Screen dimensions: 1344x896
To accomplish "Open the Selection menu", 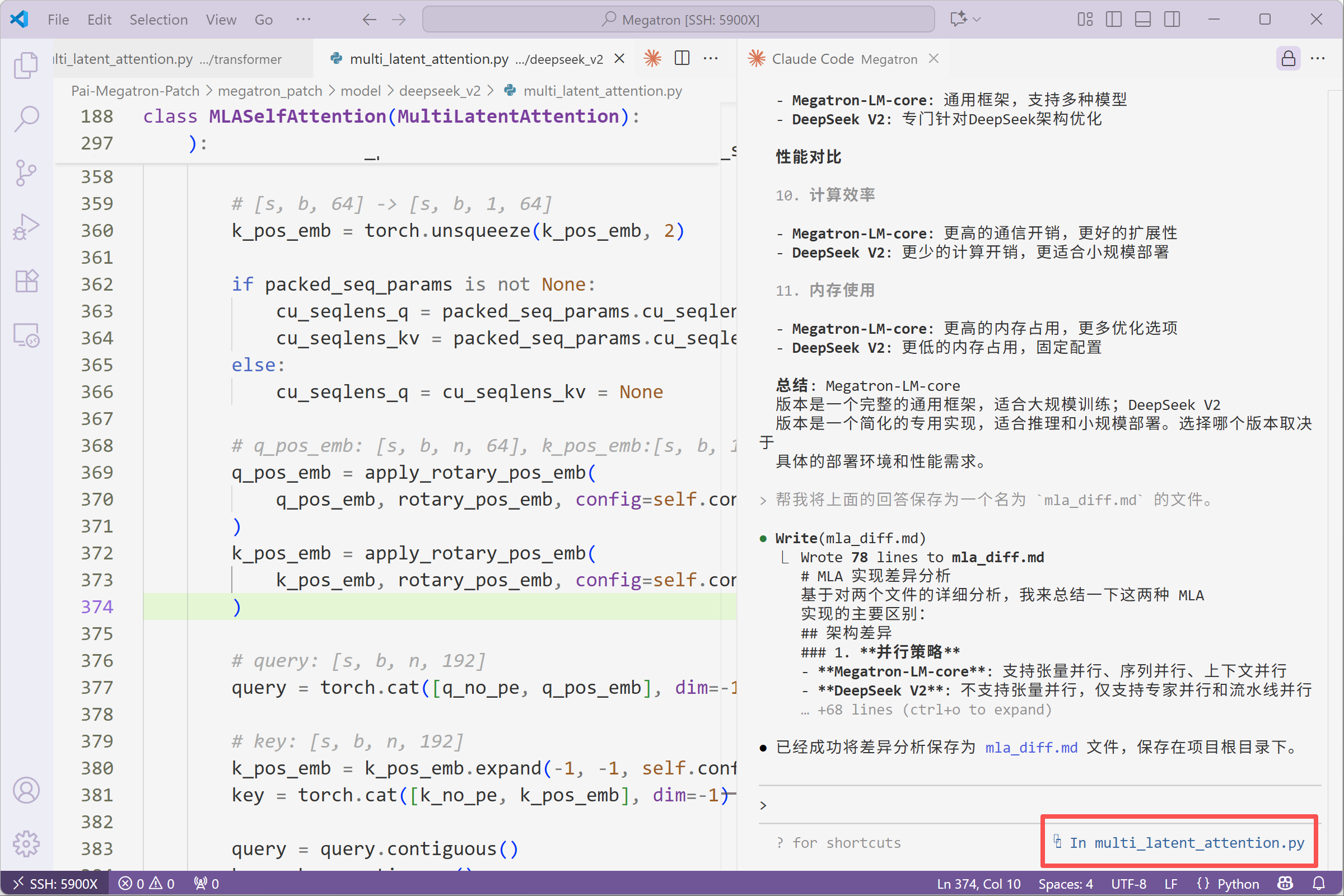I will pyautogui.click(x=158, y=20).
